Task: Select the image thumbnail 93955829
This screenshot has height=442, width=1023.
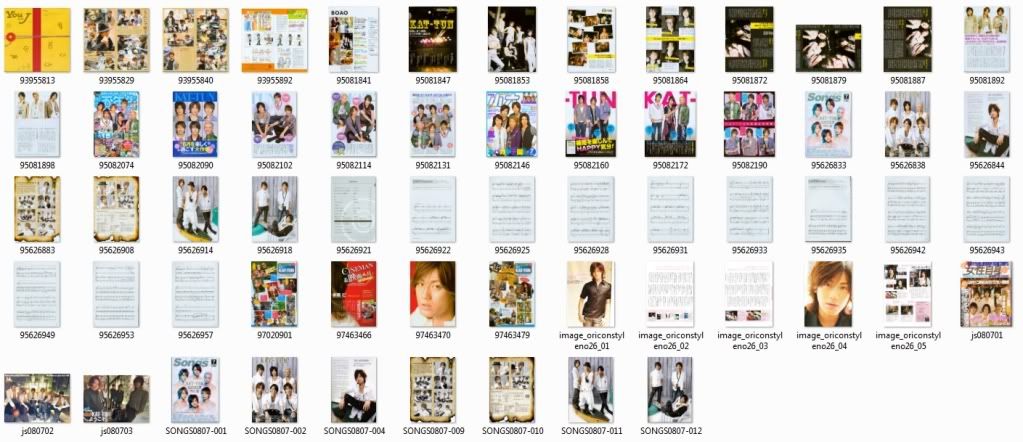Action: click(117, 40)
